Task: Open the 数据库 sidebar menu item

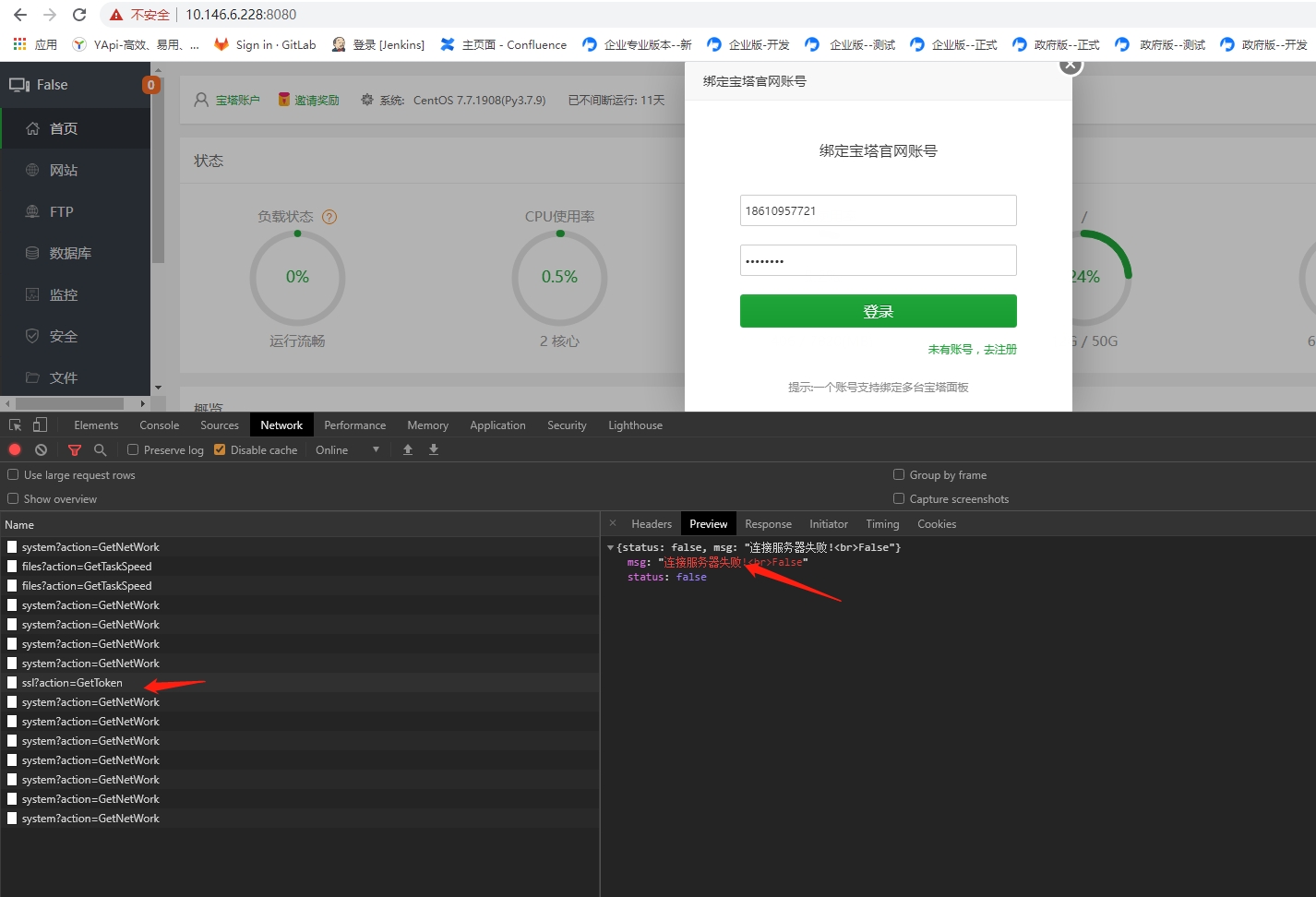Action: pos(75,253)
